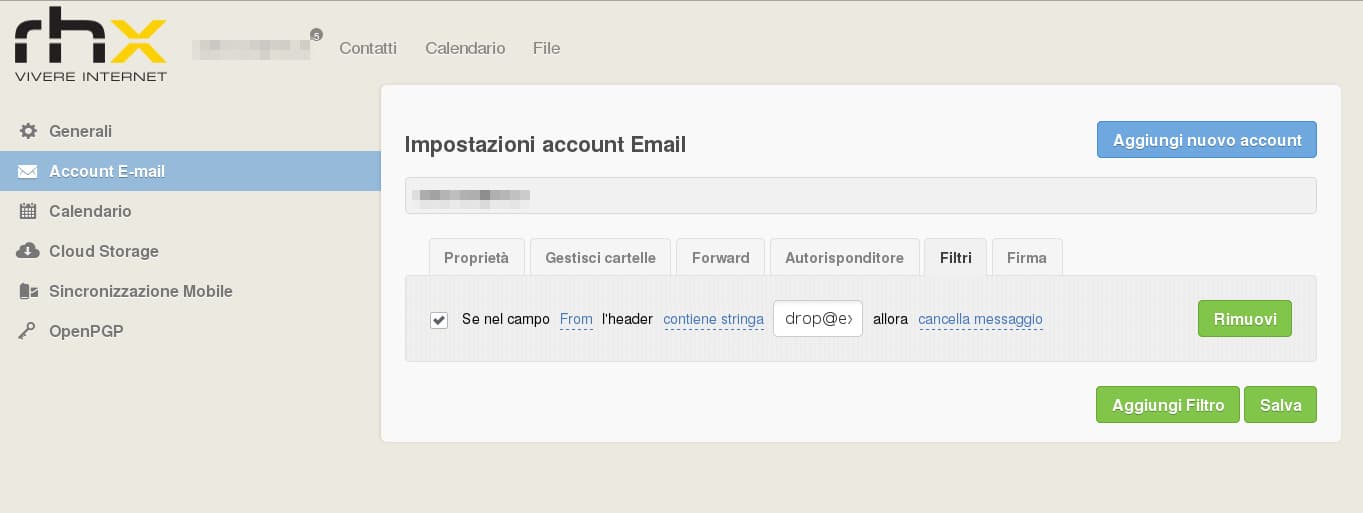Open Calendario settings in sidebar
Screen dimensions: 1363x513
[190, 211]
